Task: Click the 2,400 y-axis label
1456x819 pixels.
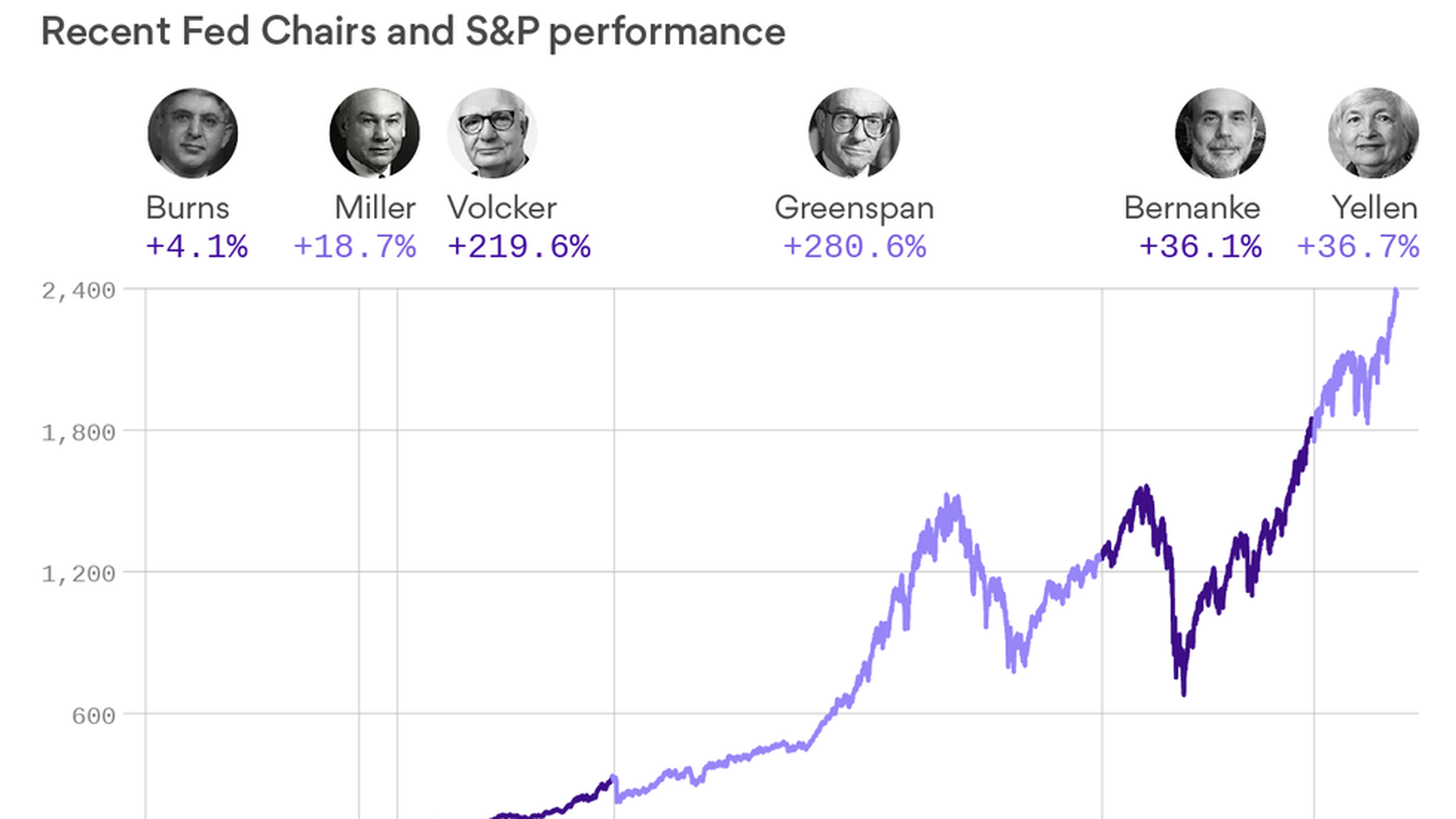Action: [x=78, y=291]
